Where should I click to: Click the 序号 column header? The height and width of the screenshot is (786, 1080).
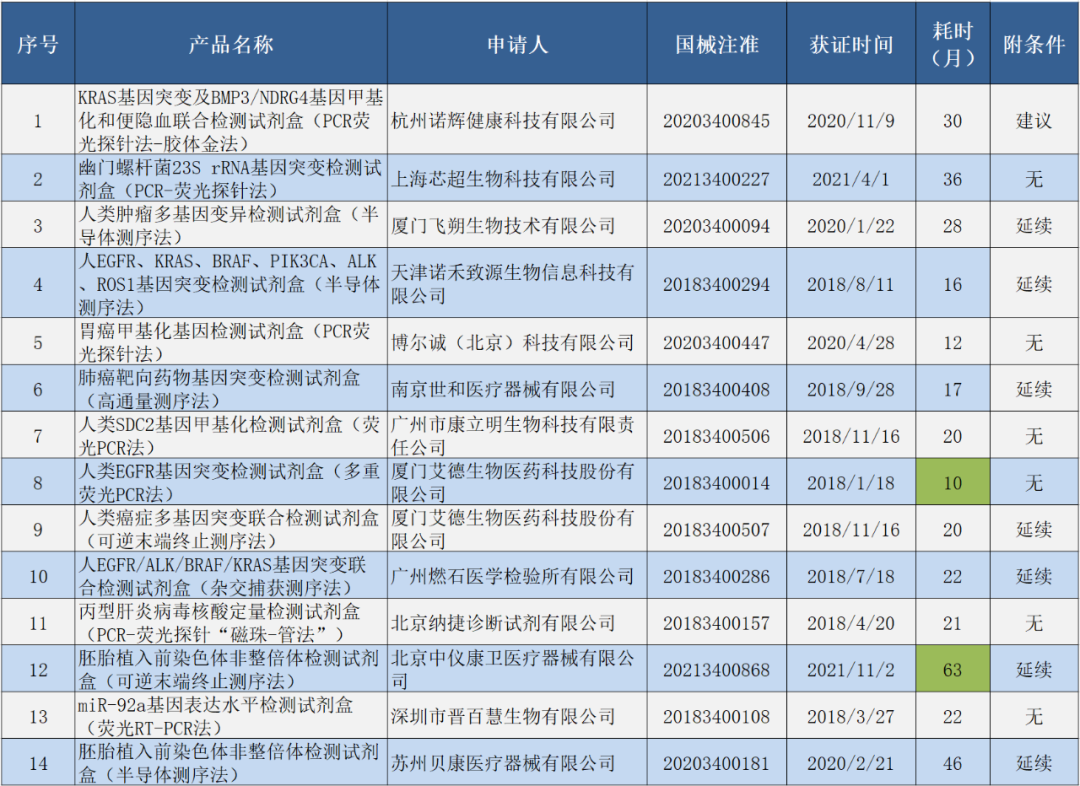[38, 45]
